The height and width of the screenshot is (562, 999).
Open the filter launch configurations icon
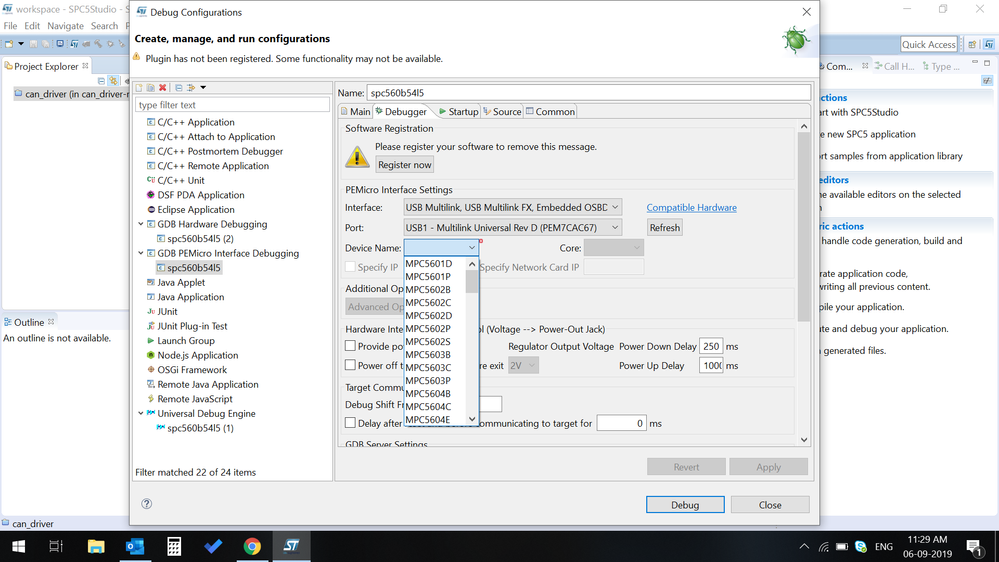[191, 87]
